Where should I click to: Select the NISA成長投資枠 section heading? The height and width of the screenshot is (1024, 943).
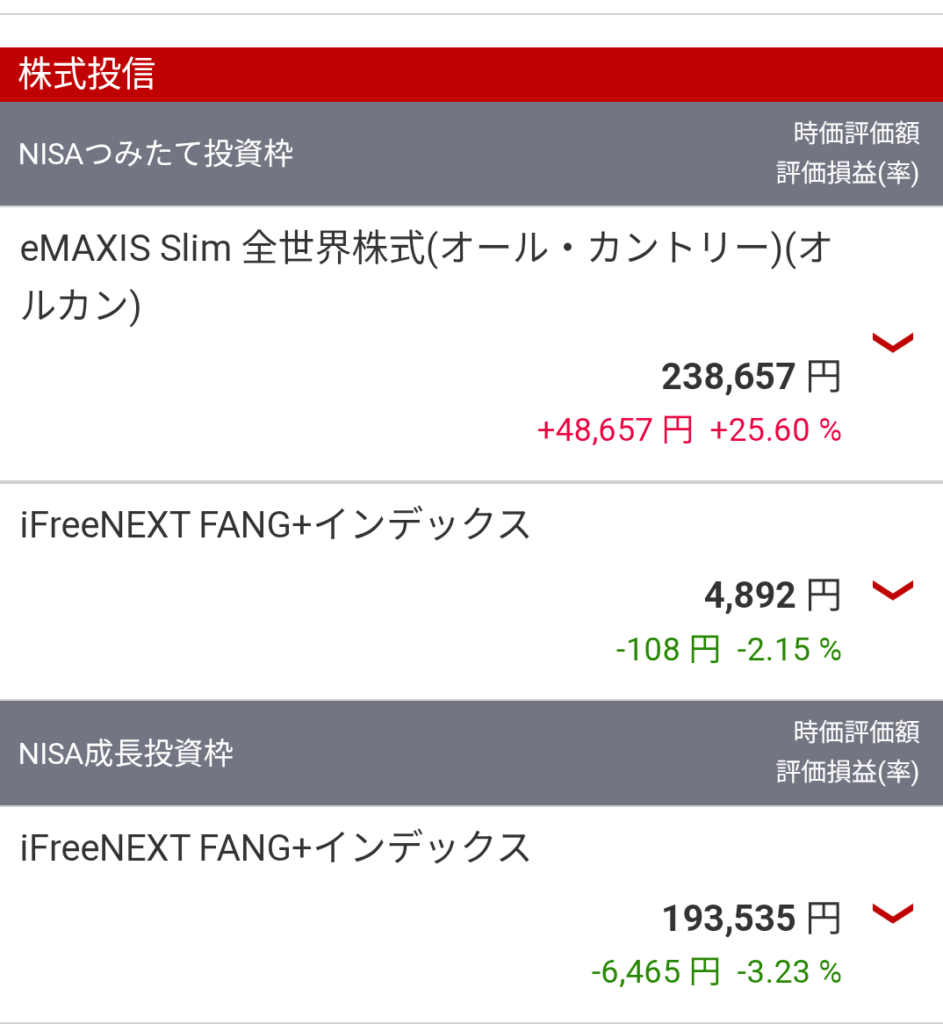point(126,753)
